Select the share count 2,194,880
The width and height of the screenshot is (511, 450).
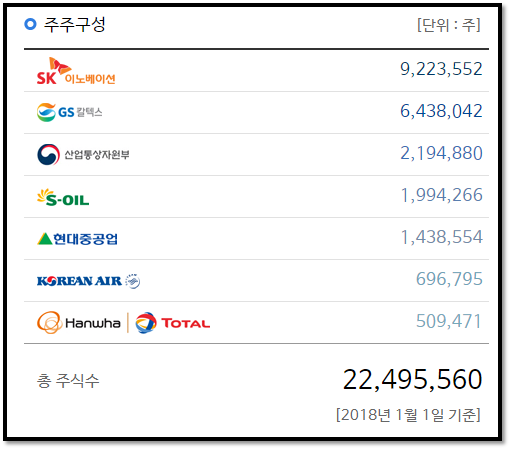click(x=441, y=153)
